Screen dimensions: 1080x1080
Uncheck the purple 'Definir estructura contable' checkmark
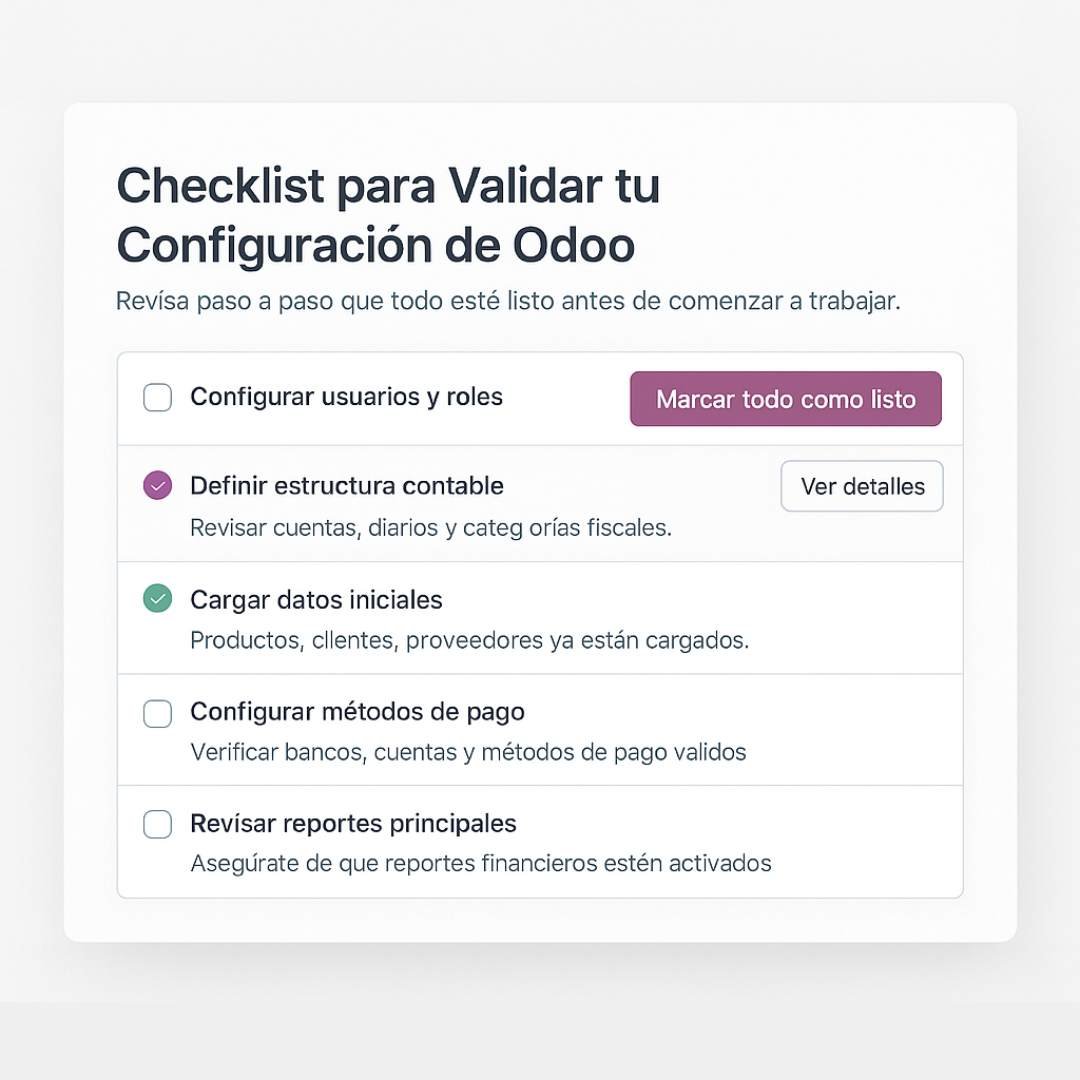click(x=157, y=486)
